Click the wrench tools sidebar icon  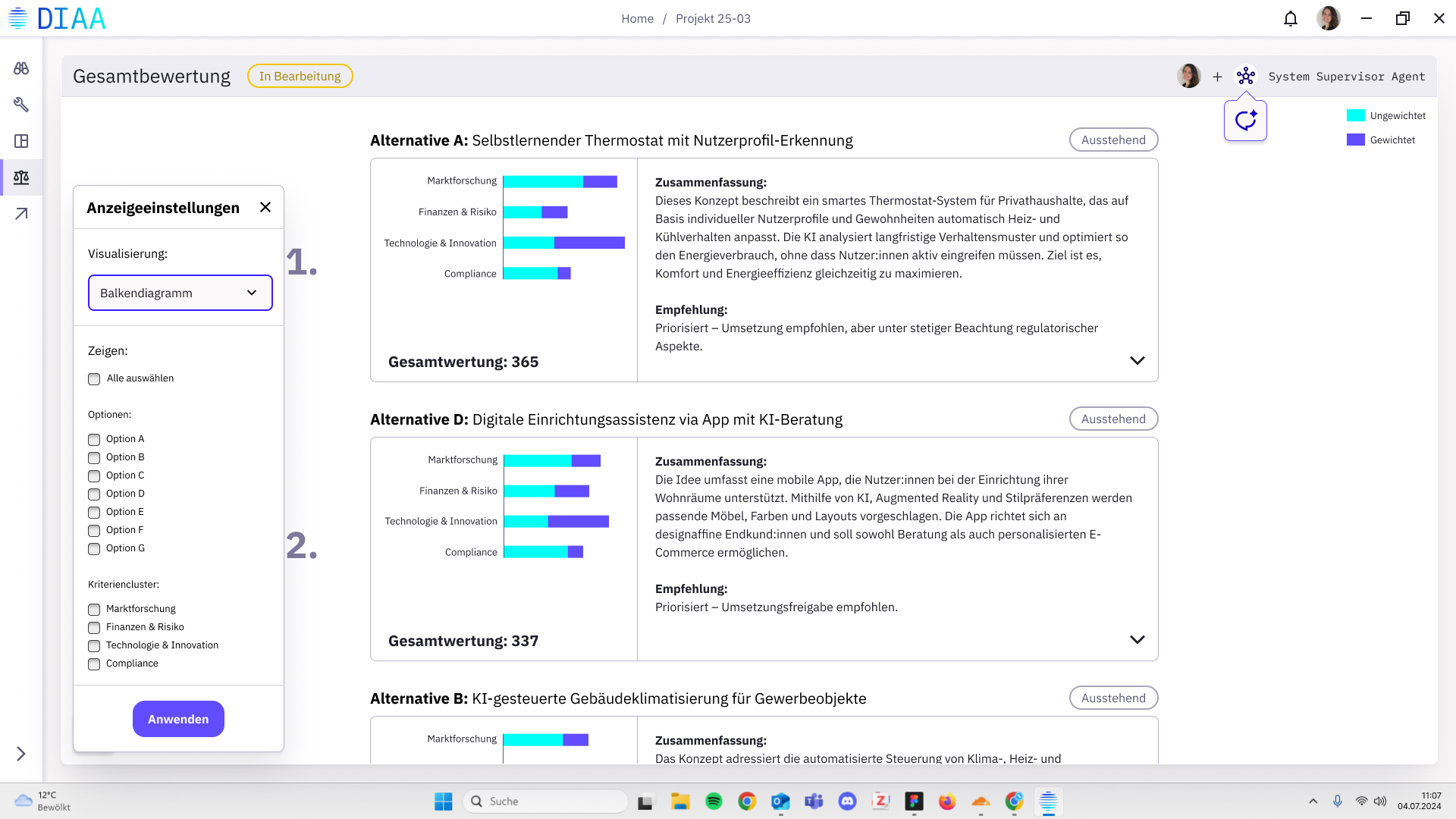[21, 105]
